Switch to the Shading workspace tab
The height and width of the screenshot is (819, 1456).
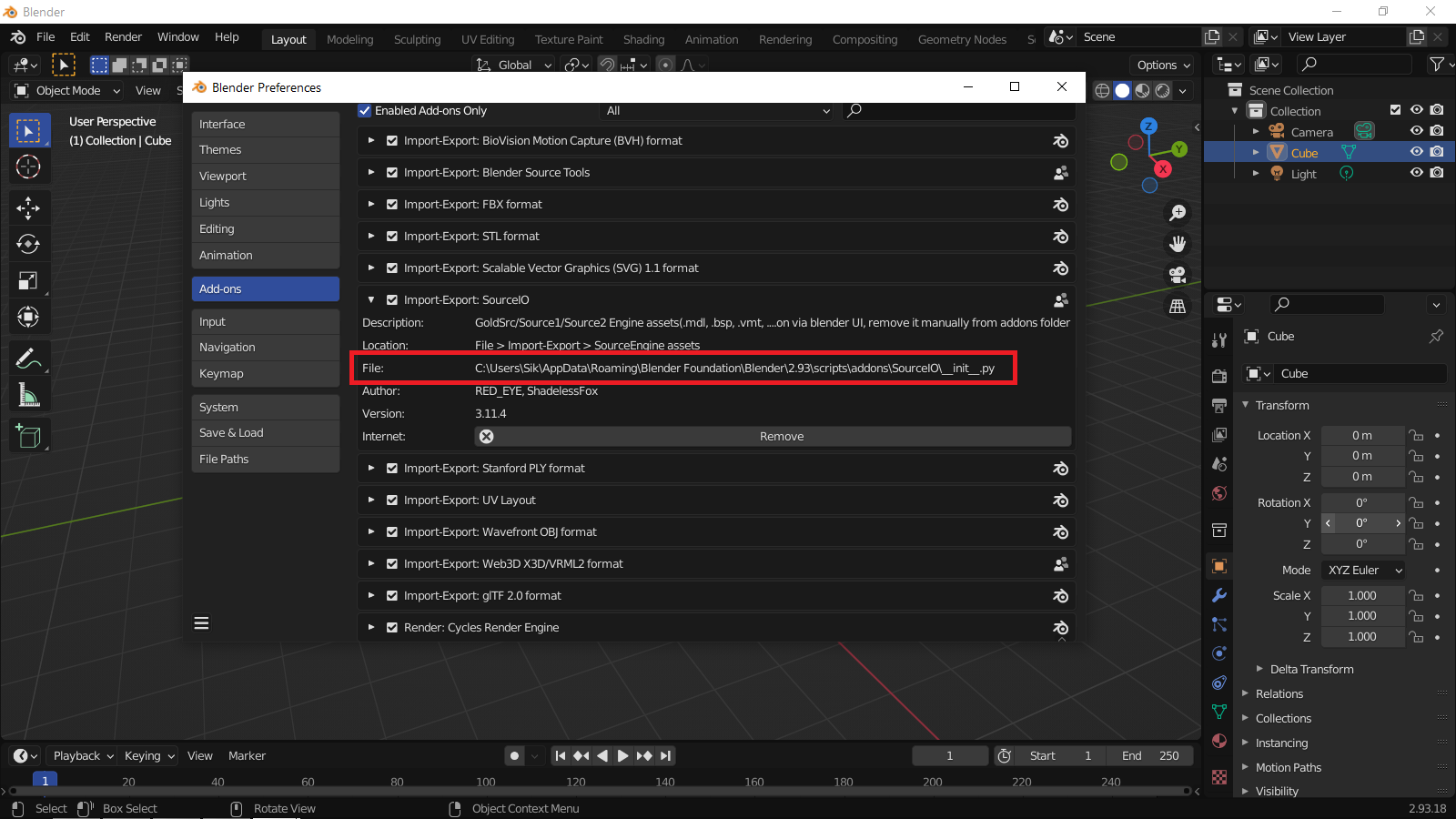(644, 39)
